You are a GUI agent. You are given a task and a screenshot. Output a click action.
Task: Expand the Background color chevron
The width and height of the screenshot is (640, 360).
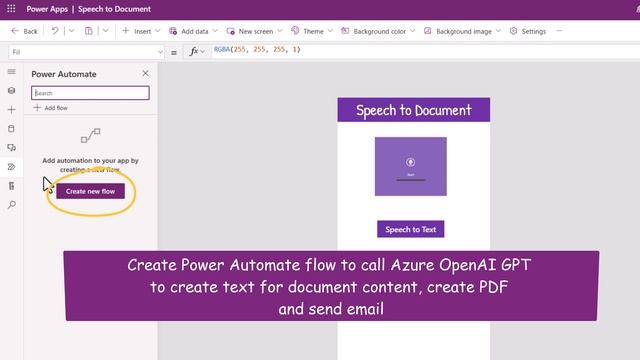coord(413,31)
